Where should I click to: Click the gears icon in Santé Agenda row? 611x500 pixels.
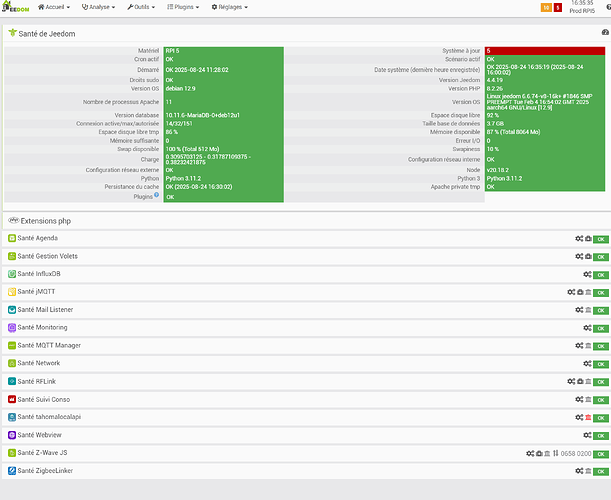click(579, 239)
